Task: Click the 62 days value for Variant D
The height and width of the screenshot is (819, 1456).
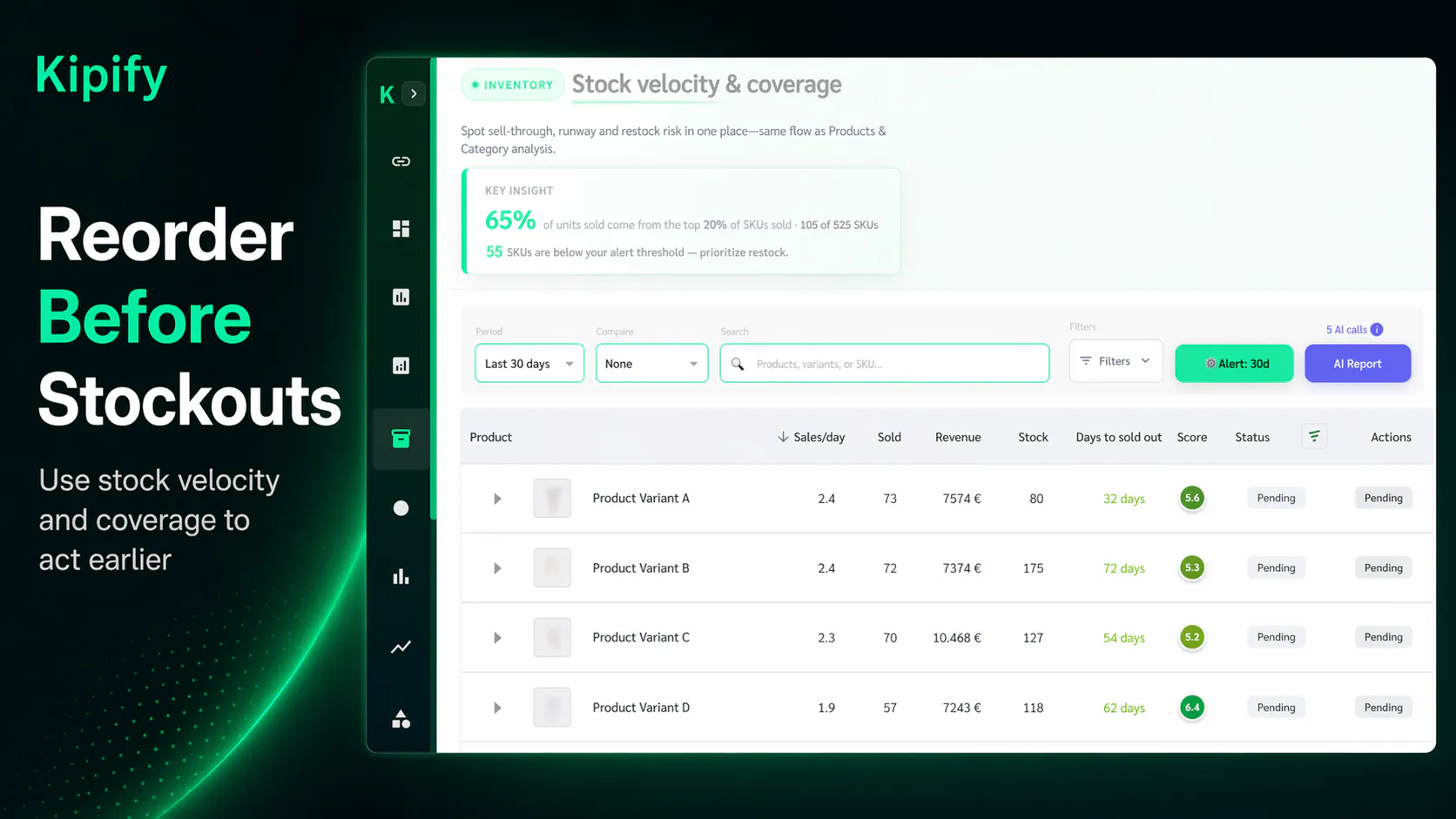Action: coord(1123,708)
